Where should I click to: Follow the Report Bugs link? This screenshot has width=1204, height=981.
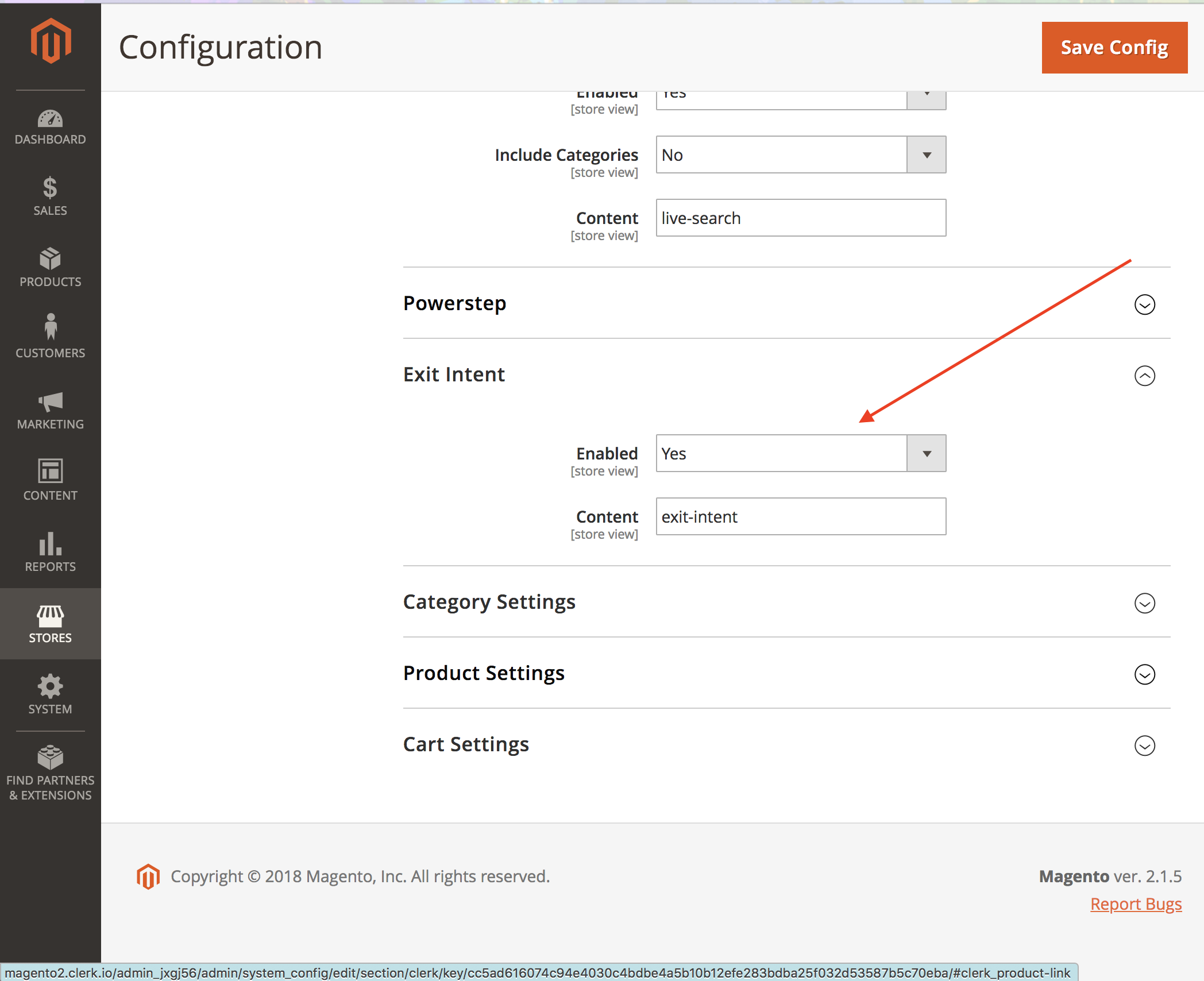tap(1136, 904)
